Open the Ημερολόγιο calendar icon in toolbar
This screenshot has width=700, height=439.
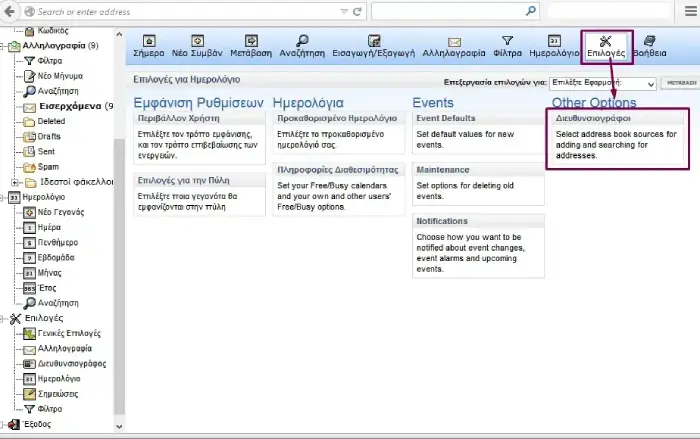tap(554, 41)
